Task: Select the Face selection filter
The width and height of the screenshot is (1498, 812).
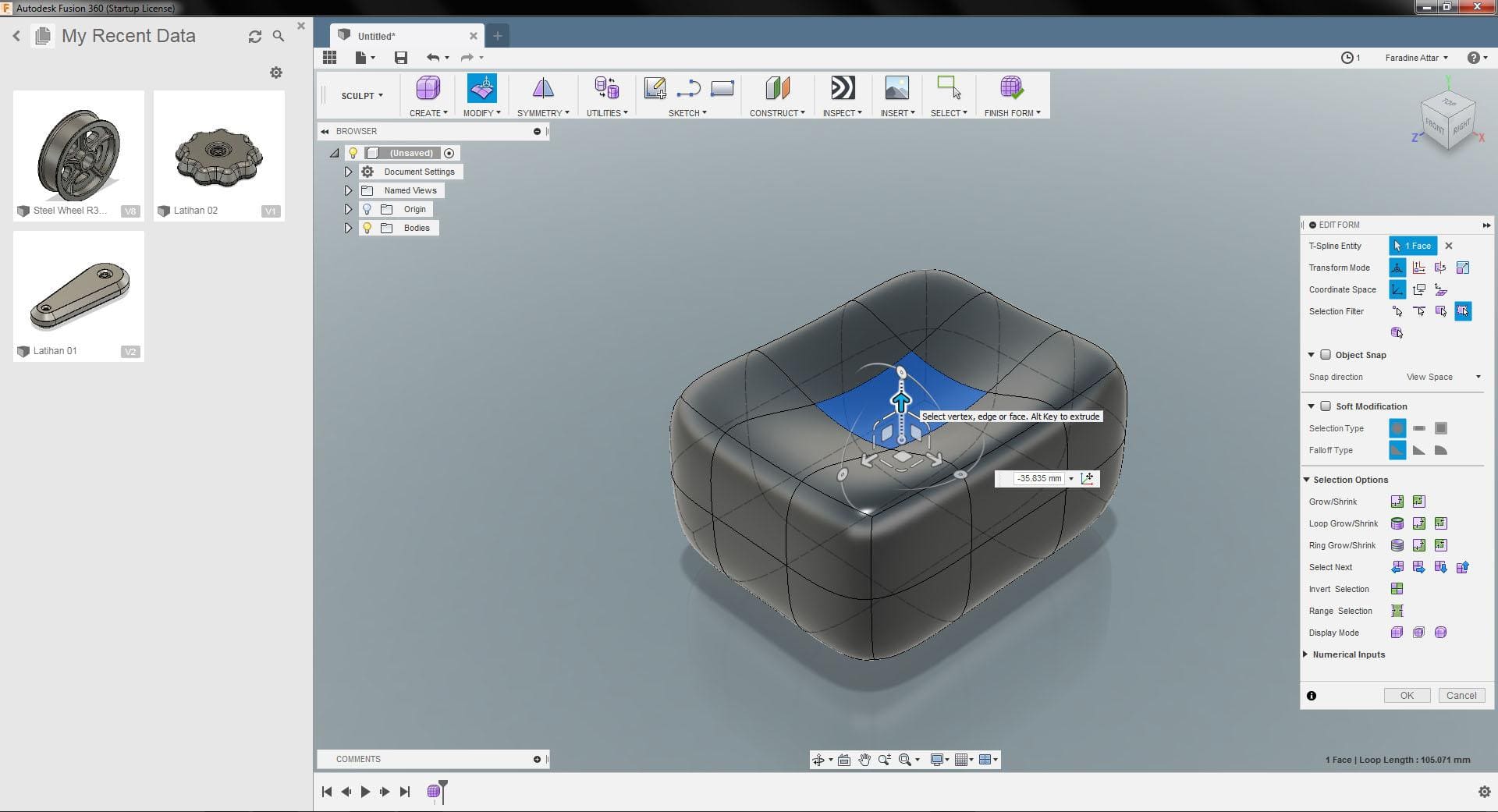Action: click(1440, 311)
